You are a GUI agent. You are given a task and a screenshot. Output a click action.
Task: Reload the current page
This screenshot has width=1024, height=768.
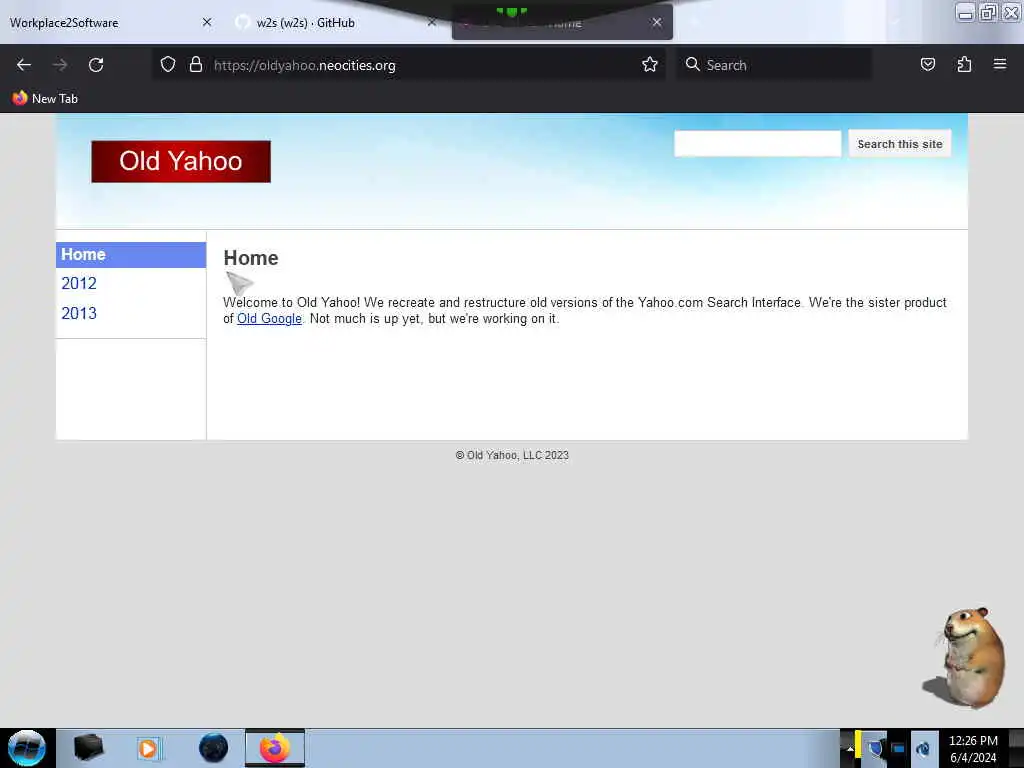coord(96,65)
